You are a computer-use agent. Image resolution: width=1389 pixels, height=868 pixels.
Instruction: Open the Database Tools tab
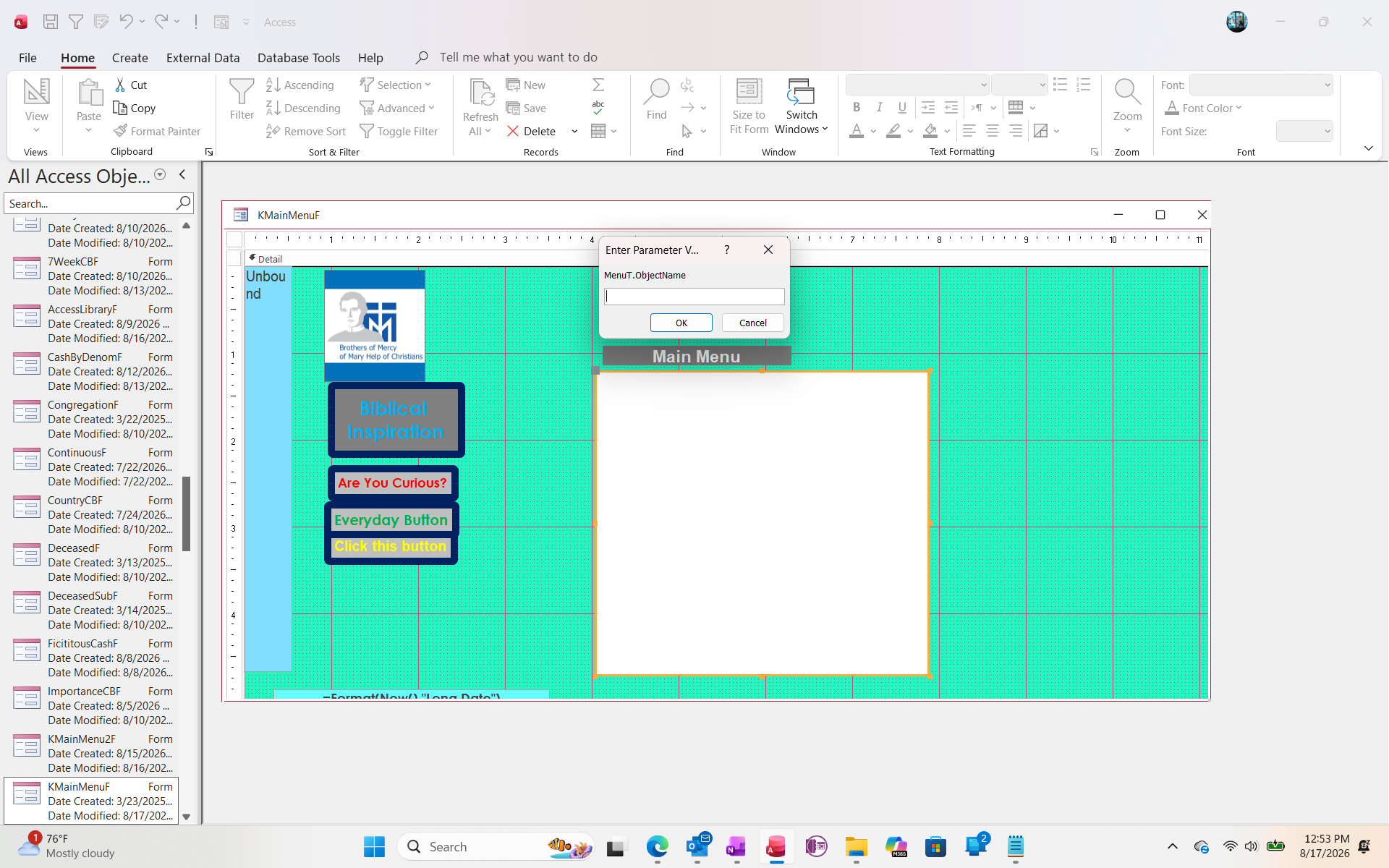(299, 58)
